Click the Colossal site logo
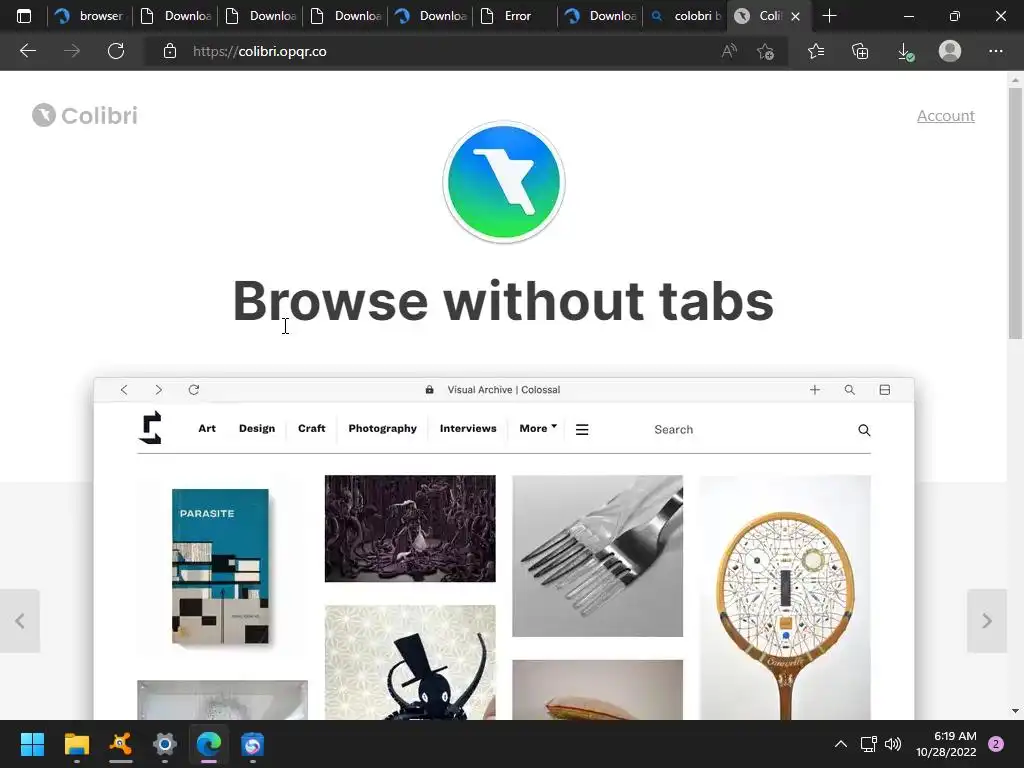The image size is (1024, 768). pyautogui.click(x=151, y=428)
